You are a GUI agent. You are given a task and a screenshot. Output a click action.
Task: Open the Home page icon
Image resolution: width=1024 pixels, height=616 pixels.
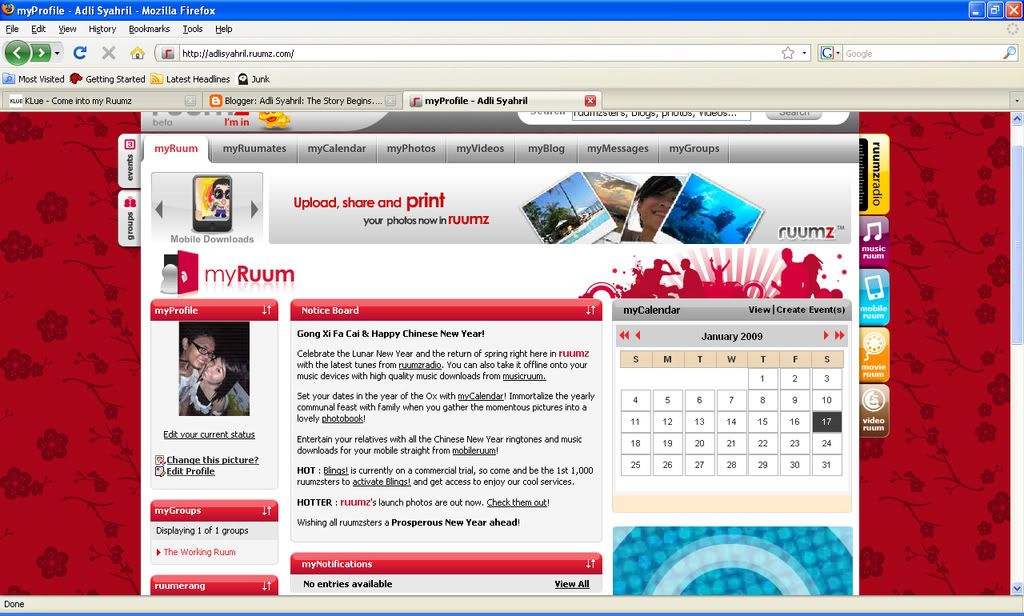point(137,53)
